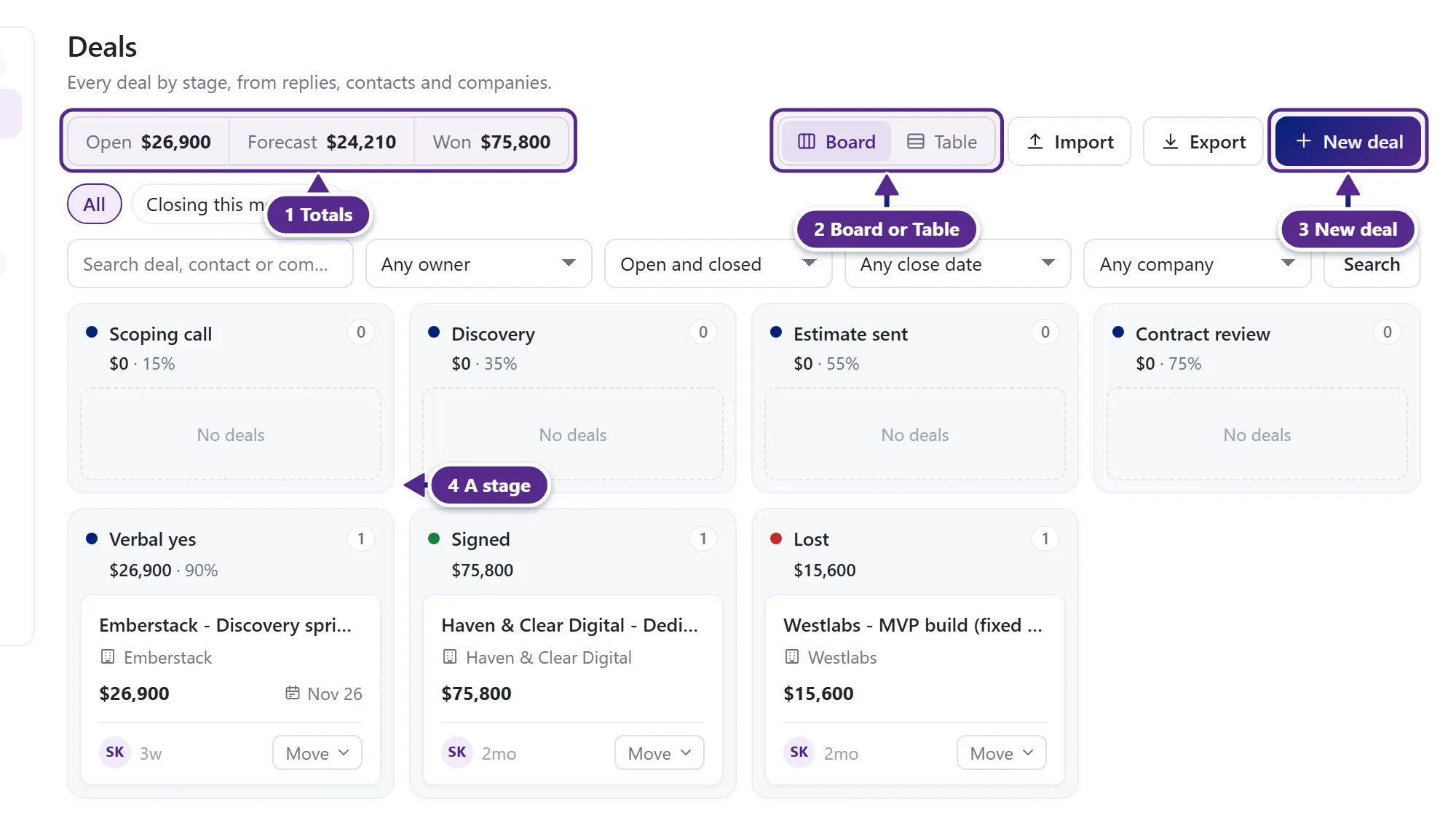Click the Verbal yes deal count badge

[x=361, y=538]
